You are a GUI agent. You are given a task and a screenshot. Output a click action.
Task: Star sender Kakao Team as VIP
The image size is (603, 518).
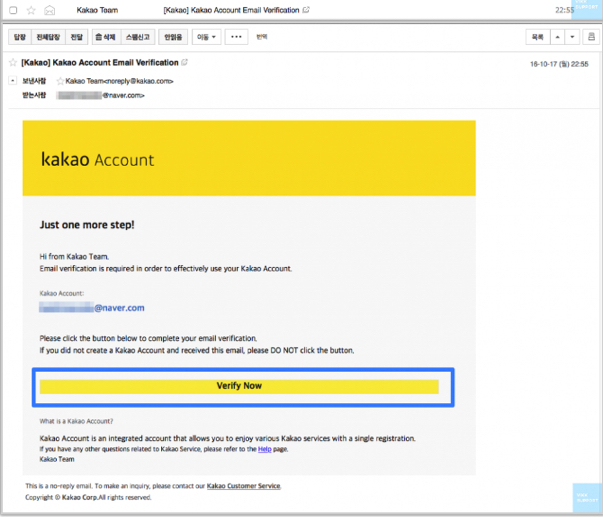[x=60, y=81]
